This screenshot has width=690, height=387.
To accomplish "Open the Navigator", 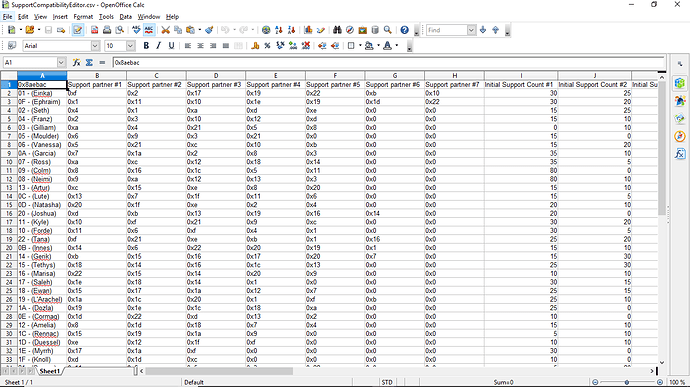I will point(350,30).
